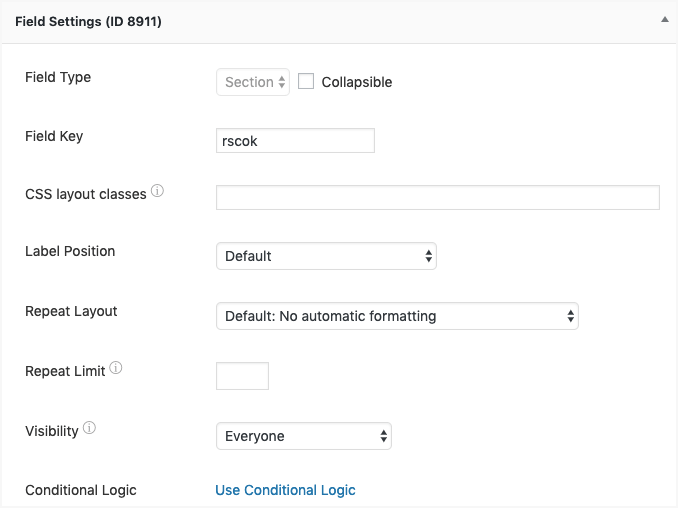Click the Repeat Layout label

point(71,311)
